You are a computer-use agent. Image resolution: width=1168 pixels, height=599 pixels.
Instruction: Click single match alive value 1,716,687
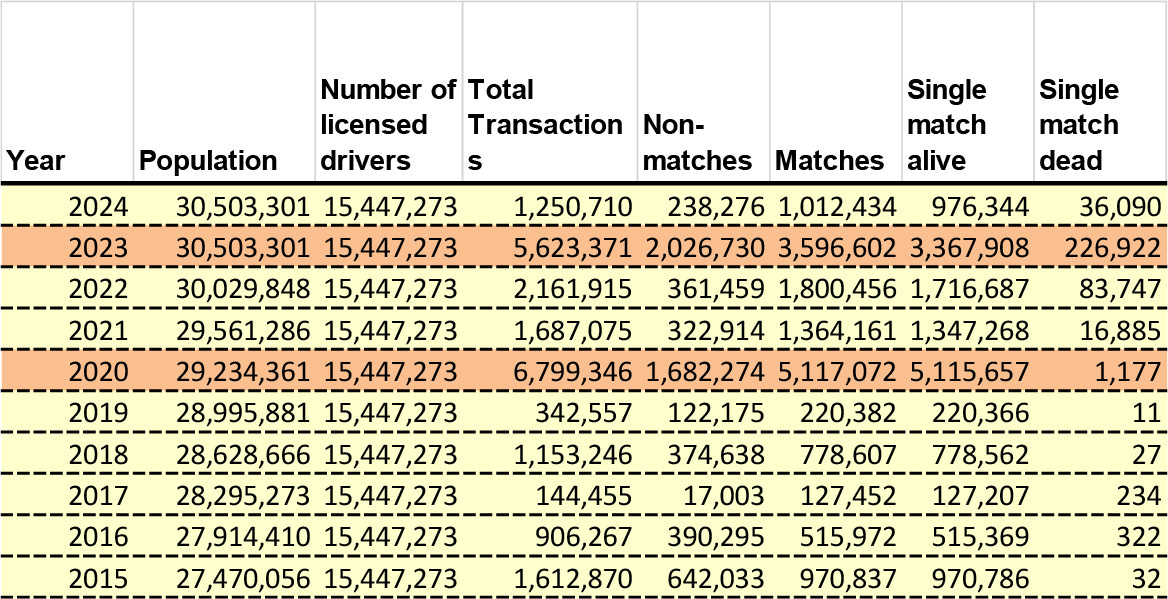(x=970, y=289)
